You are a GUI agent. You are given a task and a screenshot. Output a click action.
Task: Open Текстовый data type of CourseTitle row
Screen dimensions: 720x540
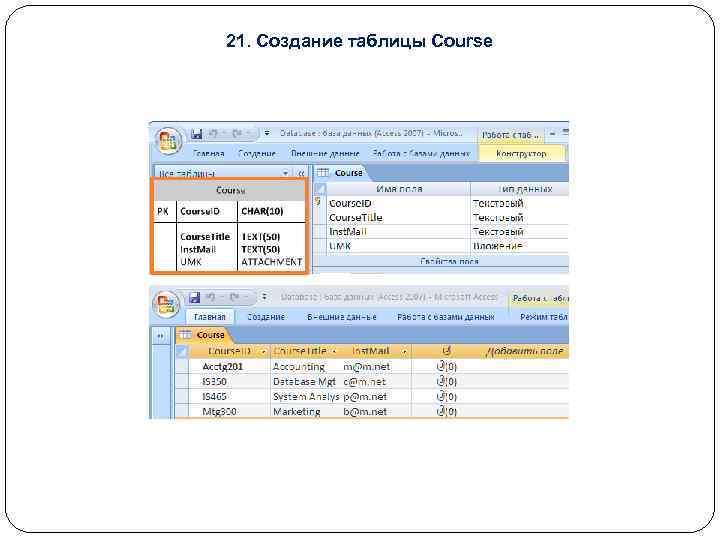coord(498,218)
